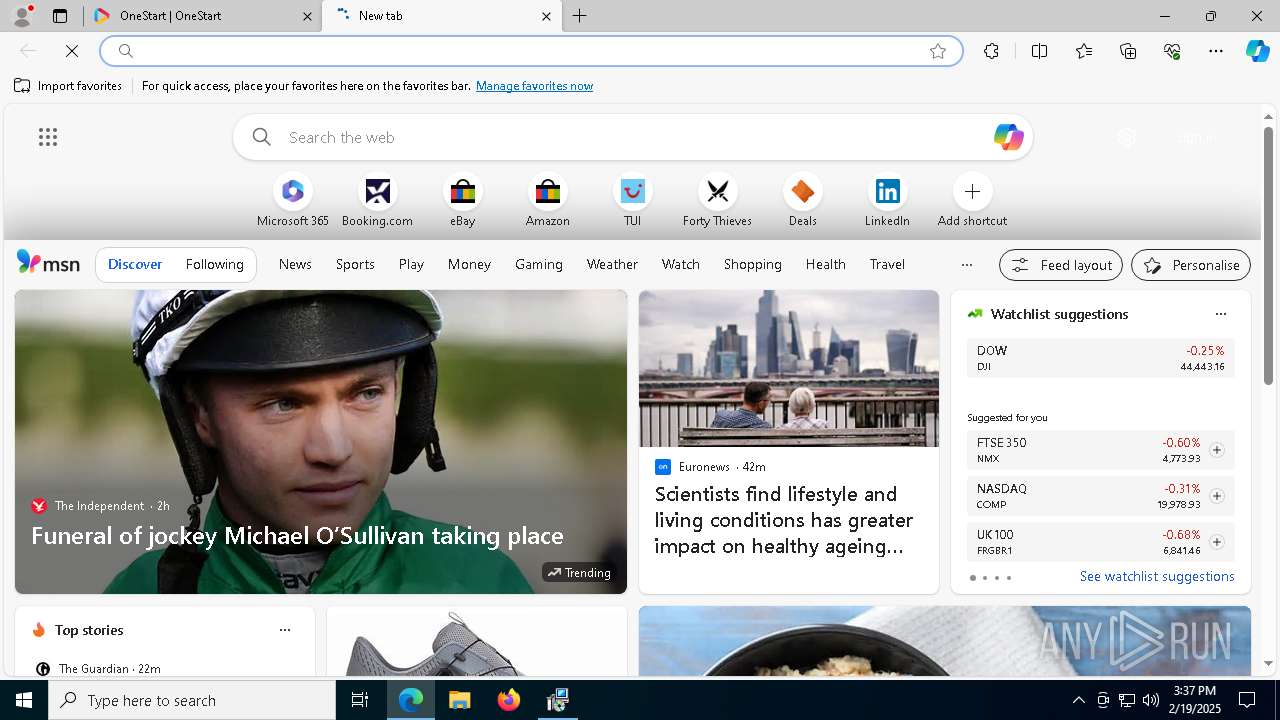Screen dimensions: 1280x720
Task: Open Watchlist suggestions options menu
Action: coord(1220,314)
